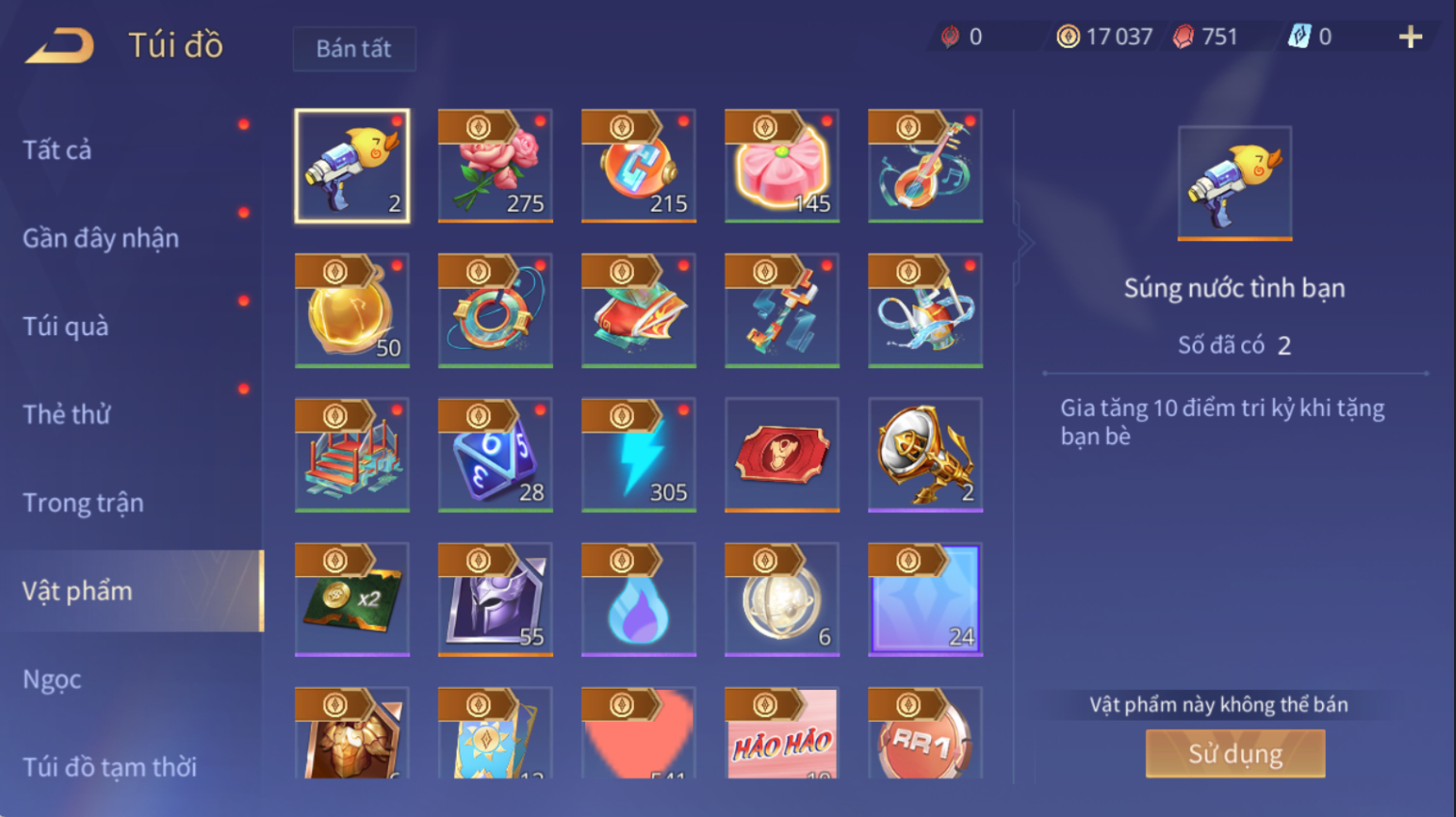Choose the gold coin item showing 50
Screen dimensions: 1456x817
click(352, 310)
